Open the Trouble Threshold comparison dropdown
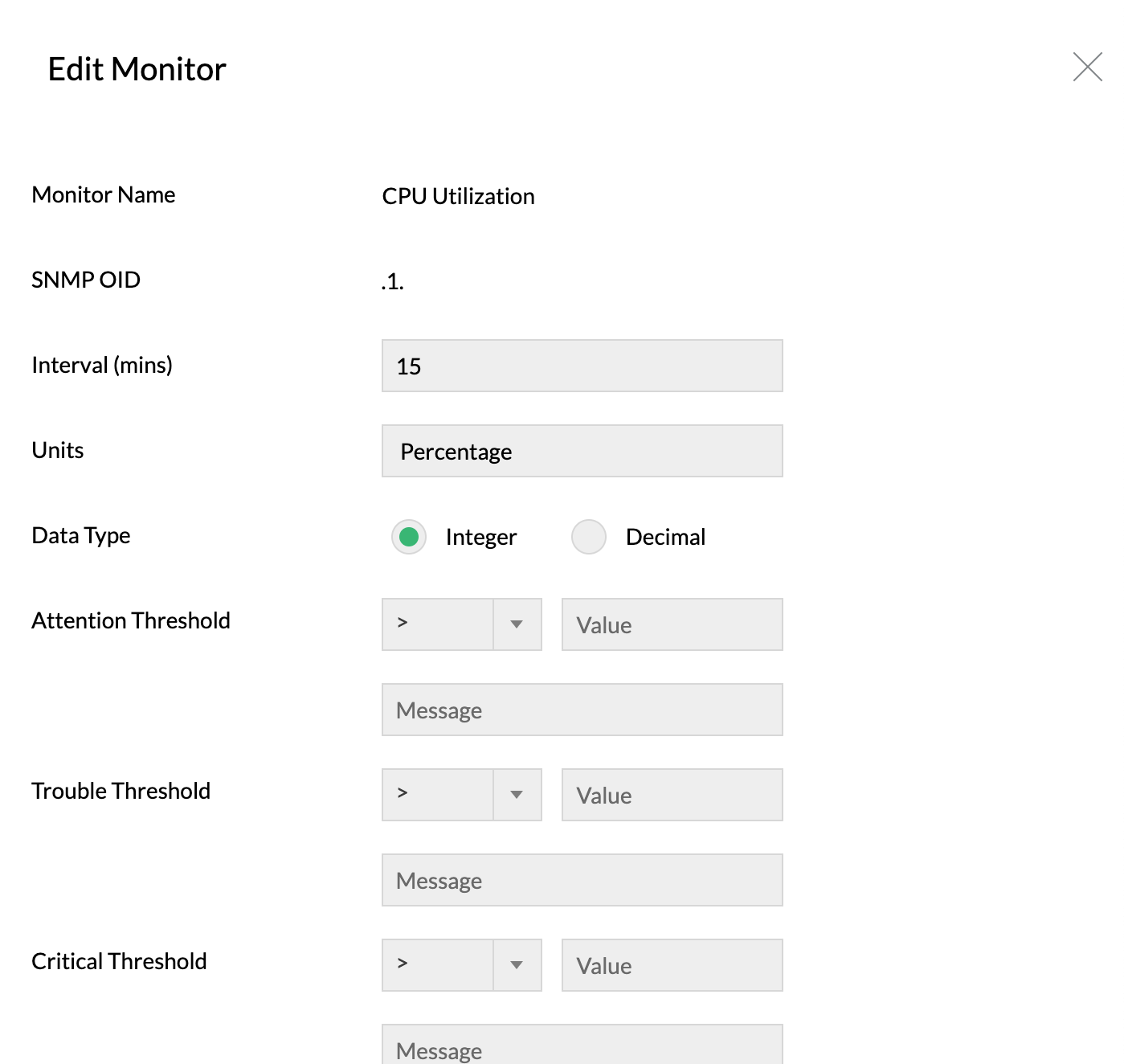 [x=517, y=795]
